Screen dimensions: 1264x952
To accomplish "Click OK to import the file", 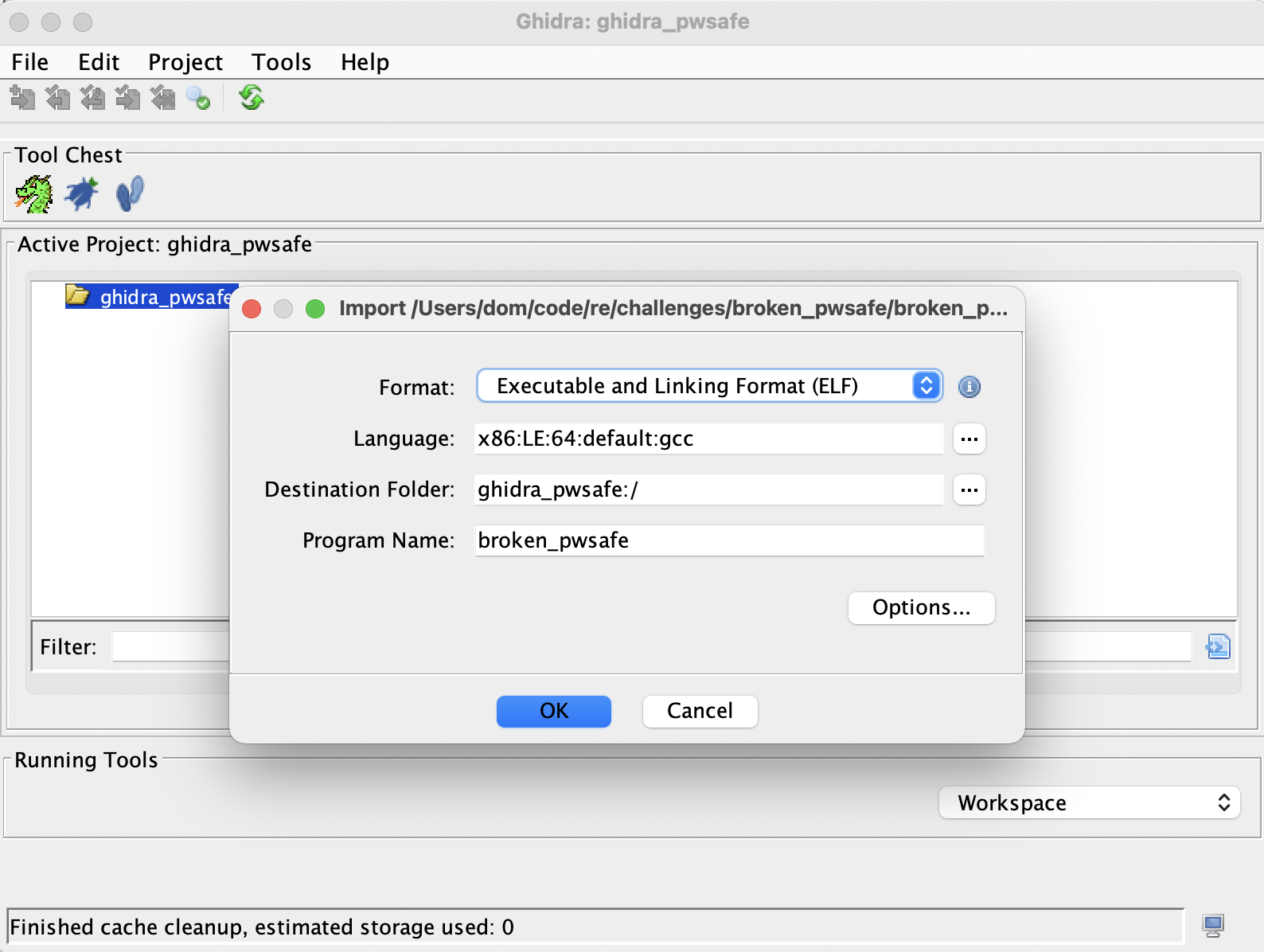I will click(x=554, y=711).
